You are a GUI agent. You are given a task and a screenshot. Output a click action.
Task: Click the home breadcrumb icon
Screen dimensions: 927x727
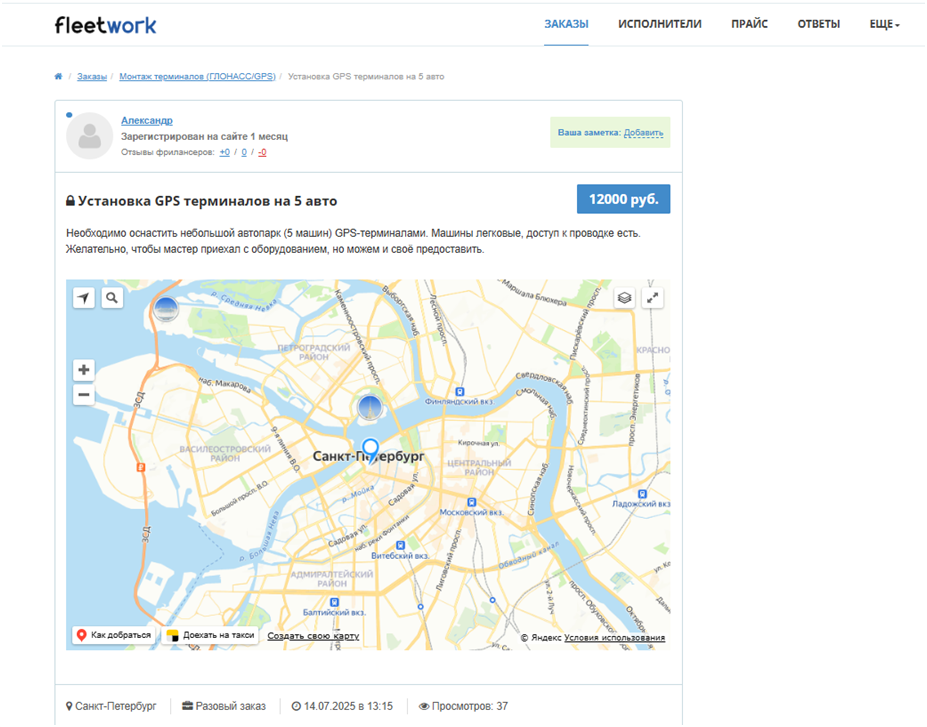[58, 76]
